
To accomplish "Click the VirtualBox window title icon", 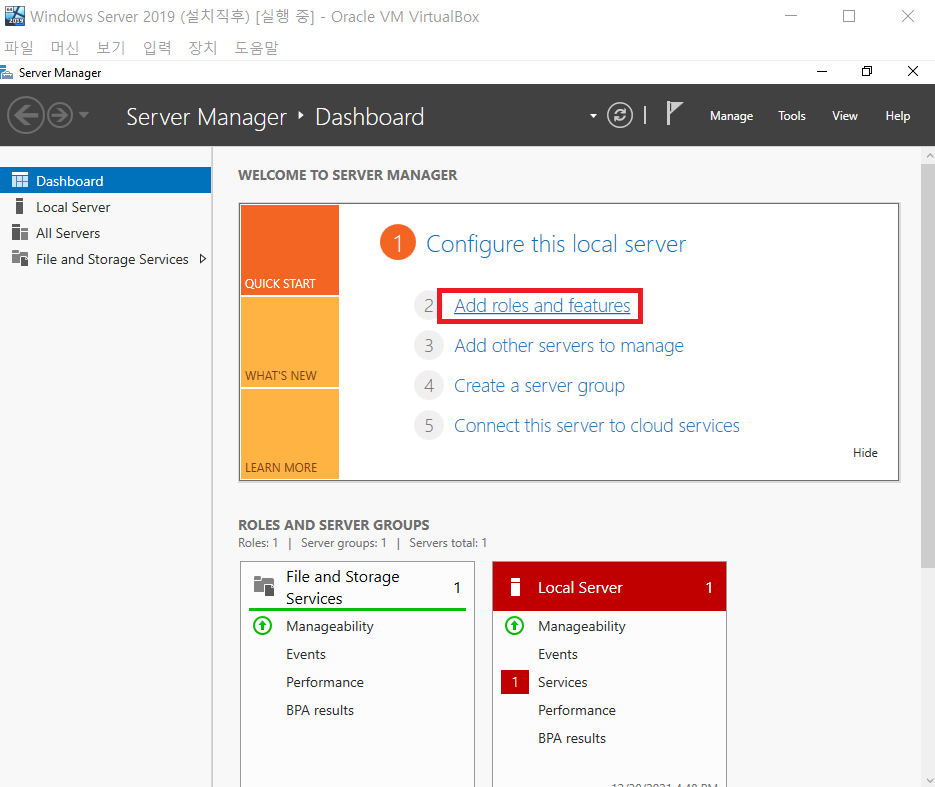I will 14,16.
